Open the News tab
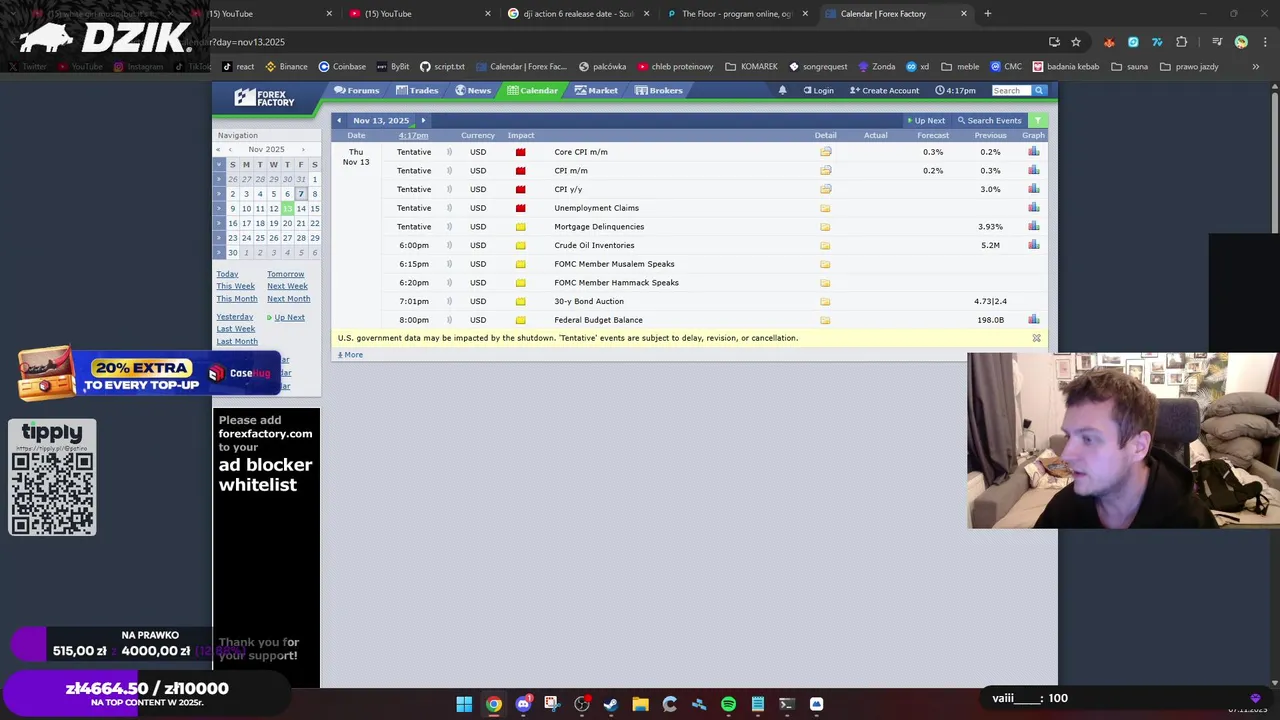The width and height of the screenshot is (1280, 720). click(473, 90)
